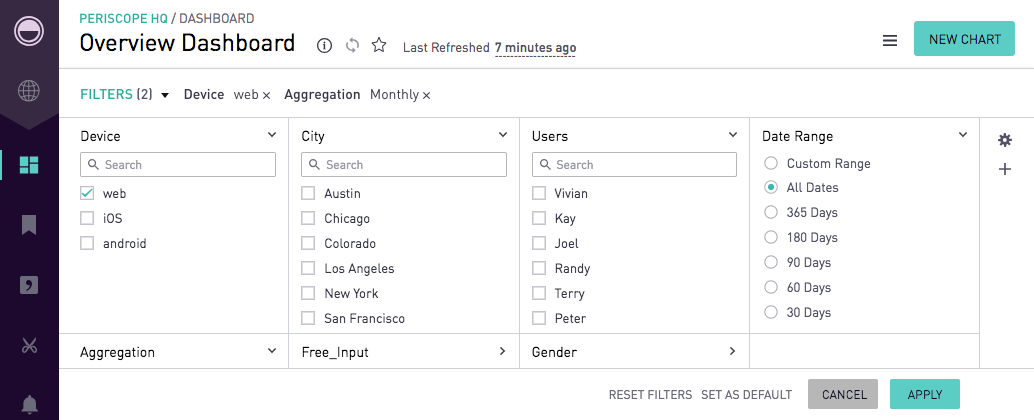Check the Chicago city checkbox
Screen dimensions: 1034x420
click(x=308, y=218)
